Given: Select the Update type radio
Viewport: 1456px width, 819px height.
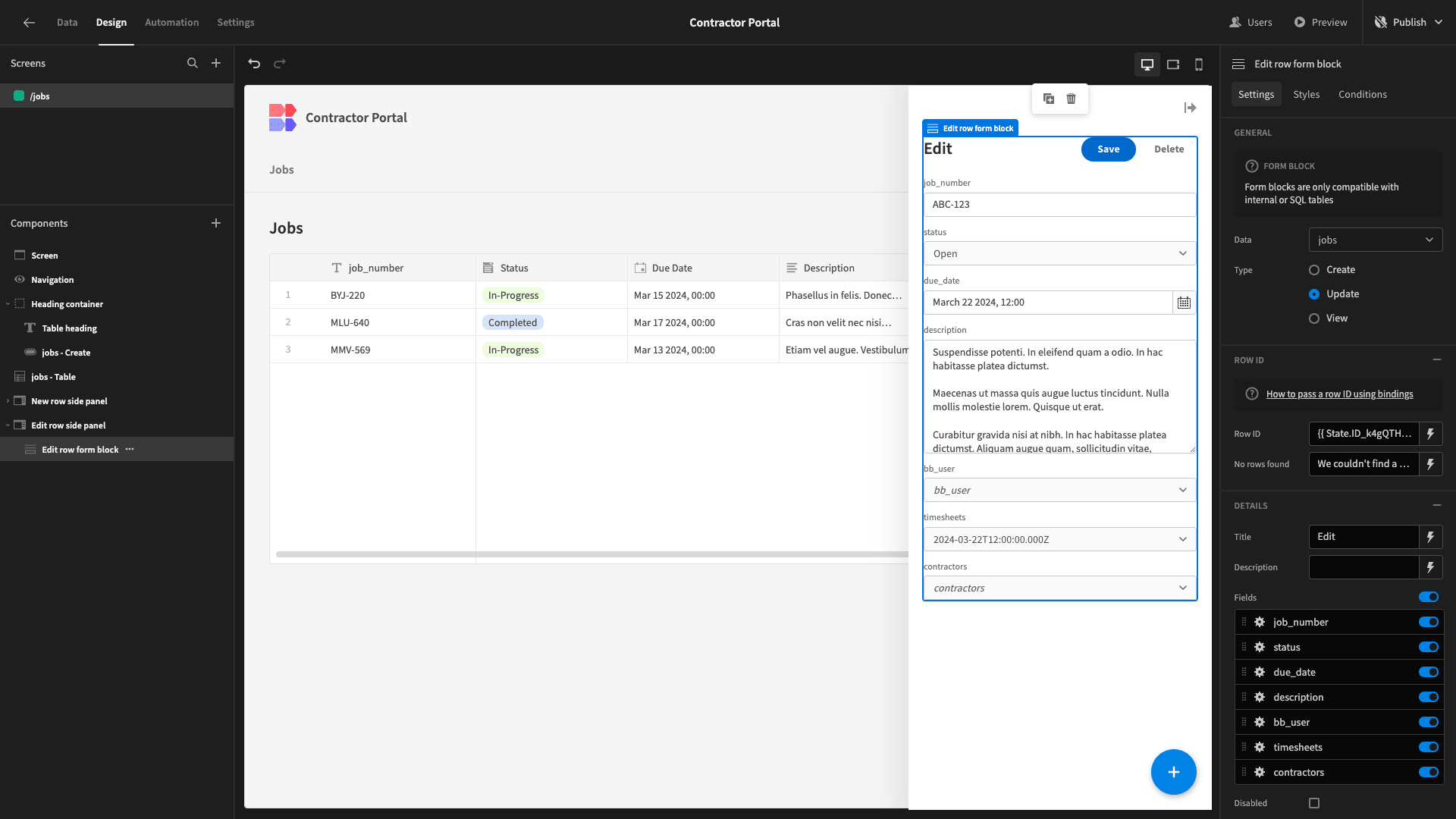Looking at the screenshot, I should coord(1314,294).
